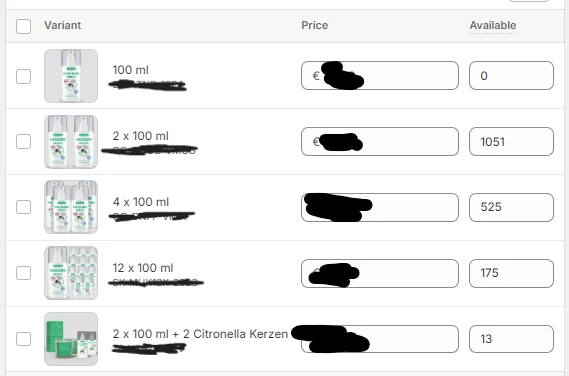
Task: Click the 12 x 100 ml price field
Action: (380, 273)
